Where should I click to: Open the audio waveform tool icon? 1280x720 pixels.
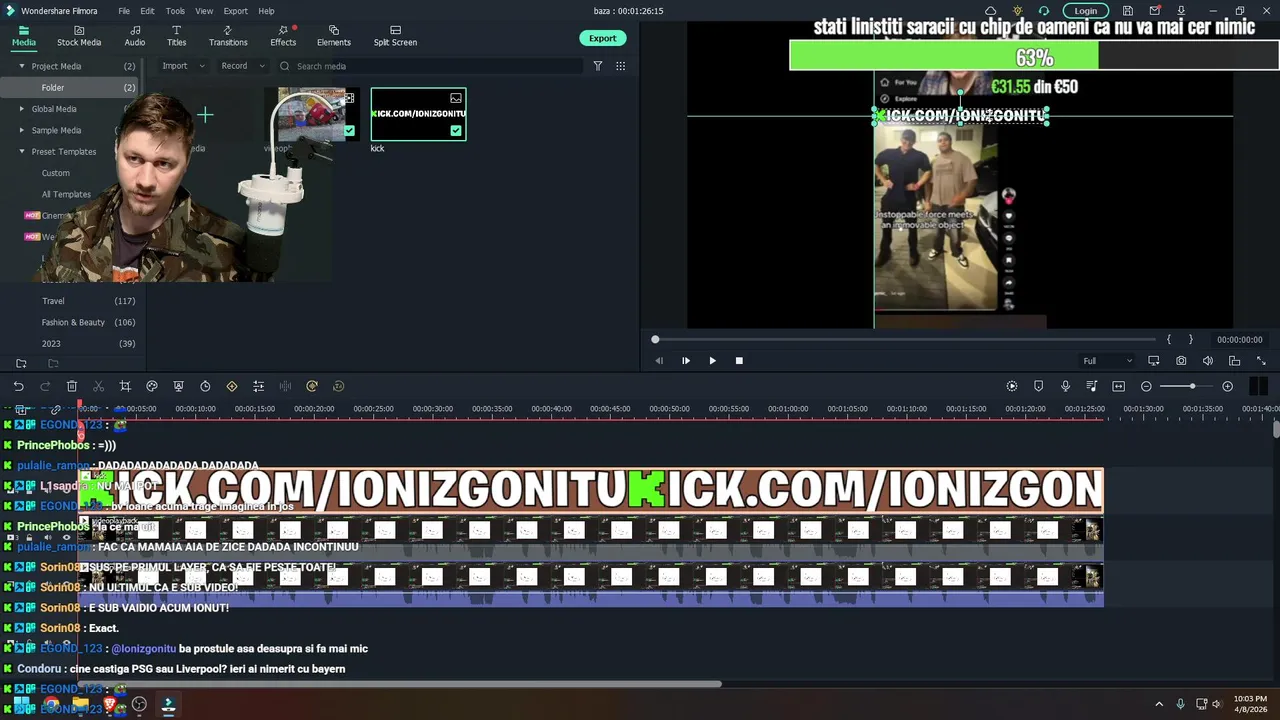click(x=285, y=386)
